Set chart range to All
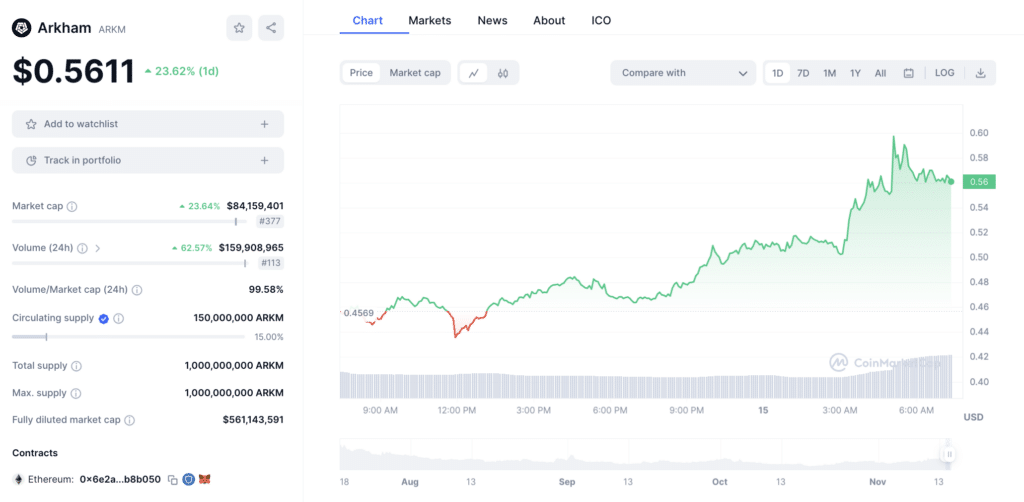 point(880,73)
